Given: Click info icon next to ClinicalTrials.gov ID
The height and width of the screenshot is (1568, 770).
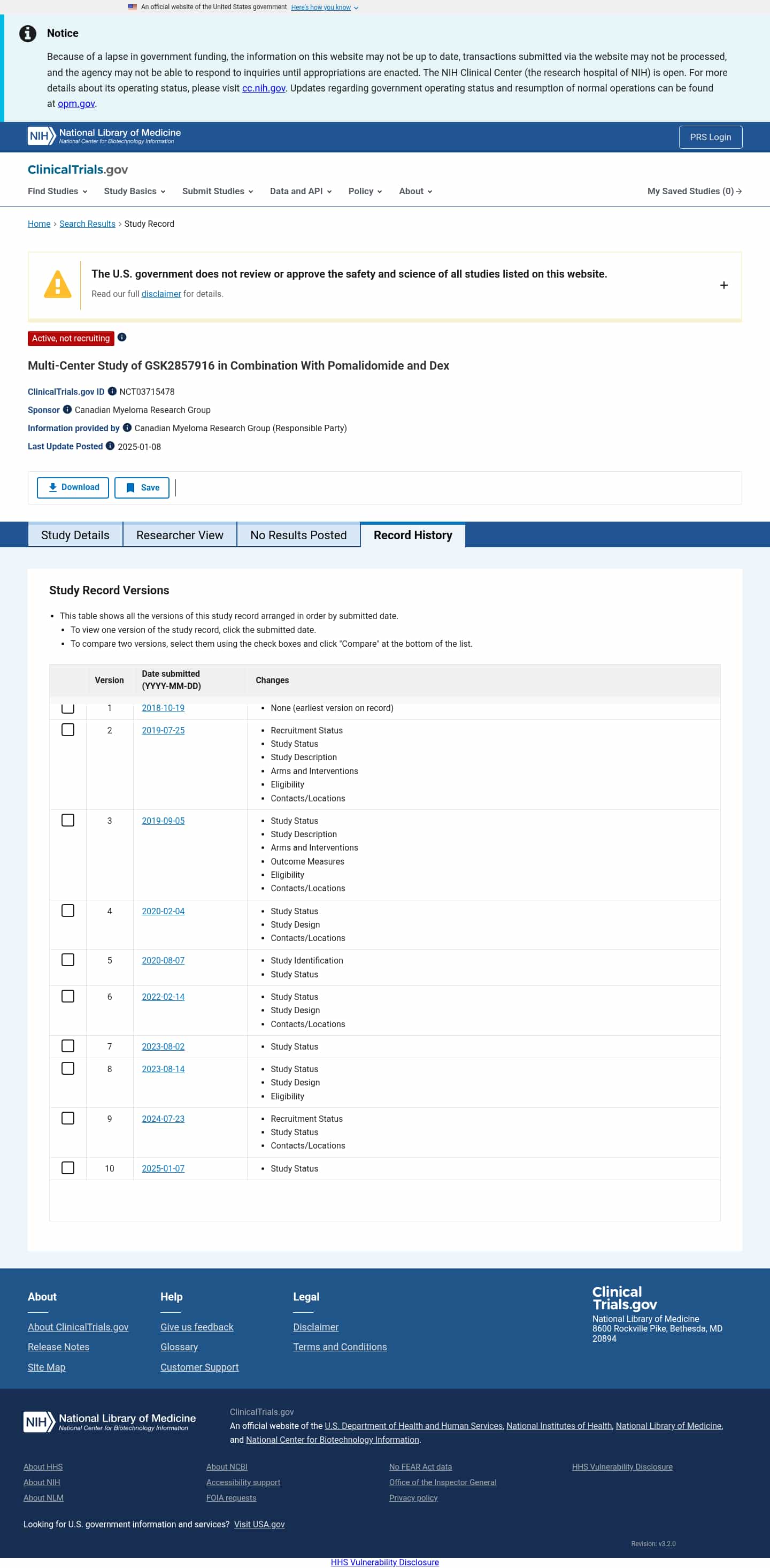Looking at the screenshot, I should click(112, 392).
